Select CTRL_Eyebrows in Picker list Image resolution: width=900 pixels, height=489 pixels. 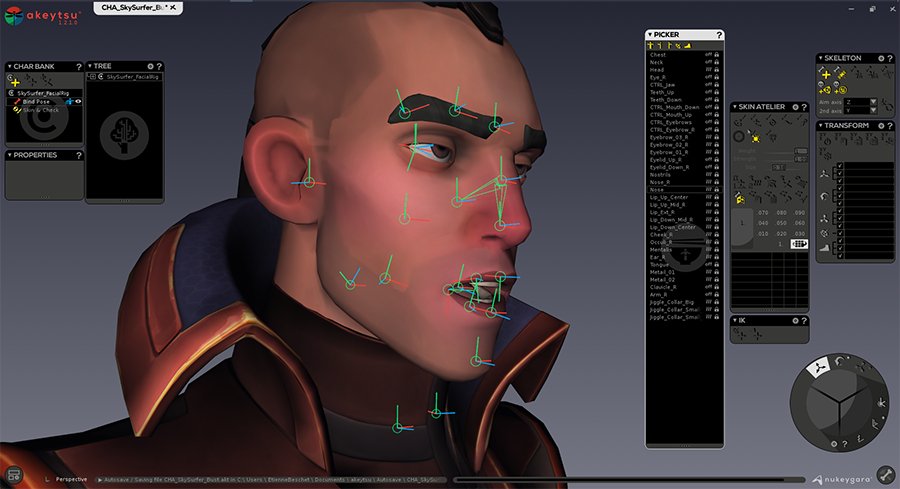point(670,122)
